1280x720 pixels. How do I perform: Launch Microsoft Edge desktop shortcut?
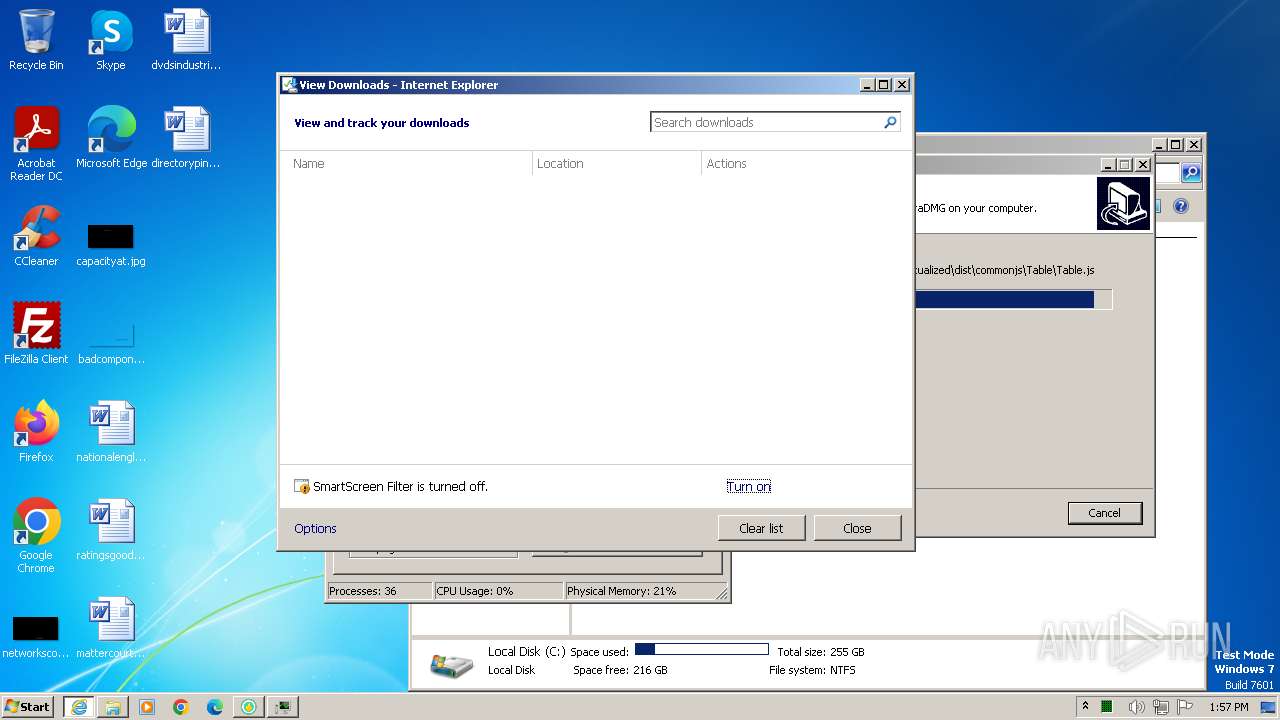111,138
